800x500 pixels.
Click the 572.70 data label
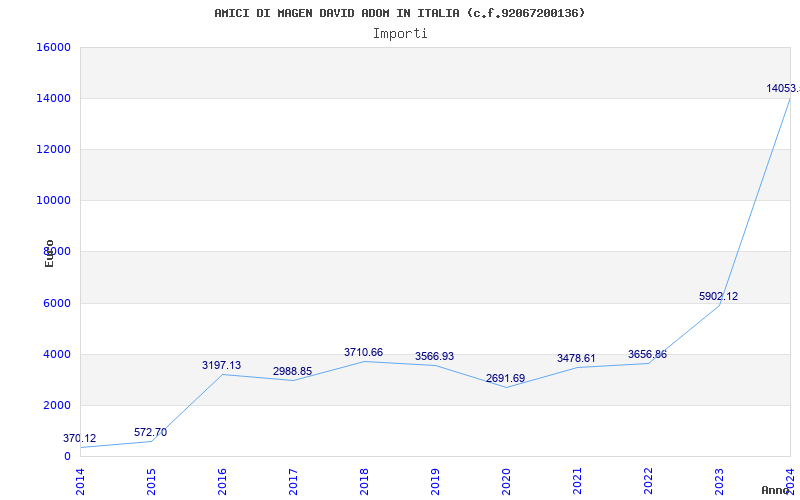point(151,432)
